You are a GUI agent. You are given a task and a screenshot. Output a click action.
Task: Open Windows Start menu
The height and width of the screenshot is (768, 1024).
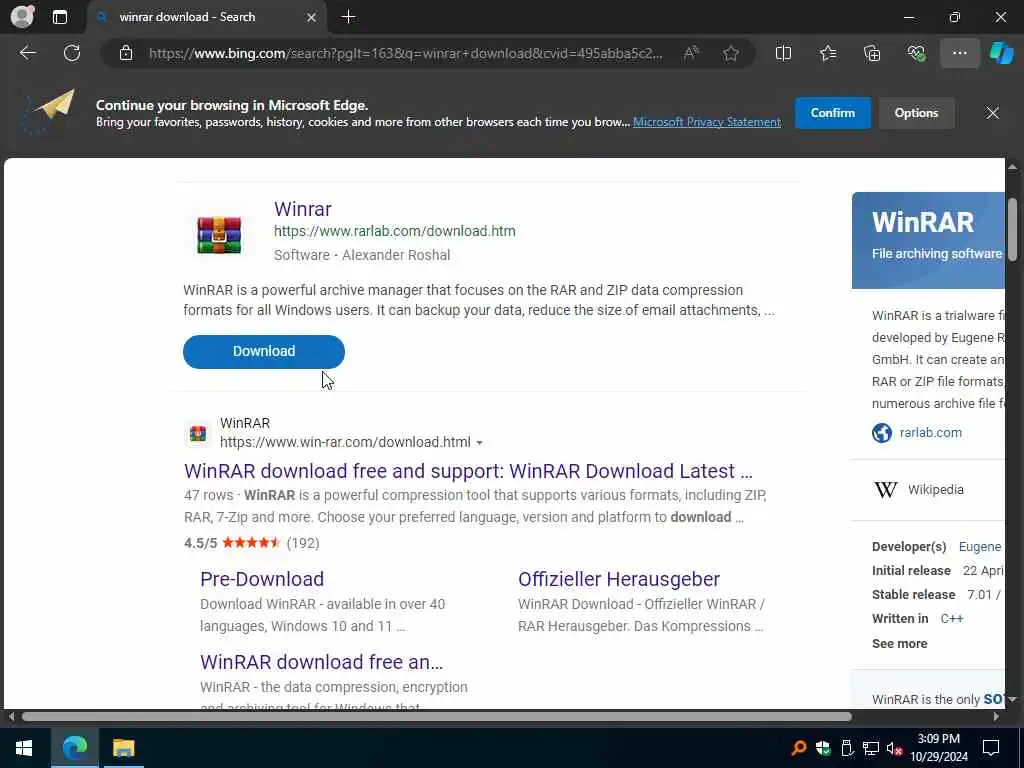(24, 748)
